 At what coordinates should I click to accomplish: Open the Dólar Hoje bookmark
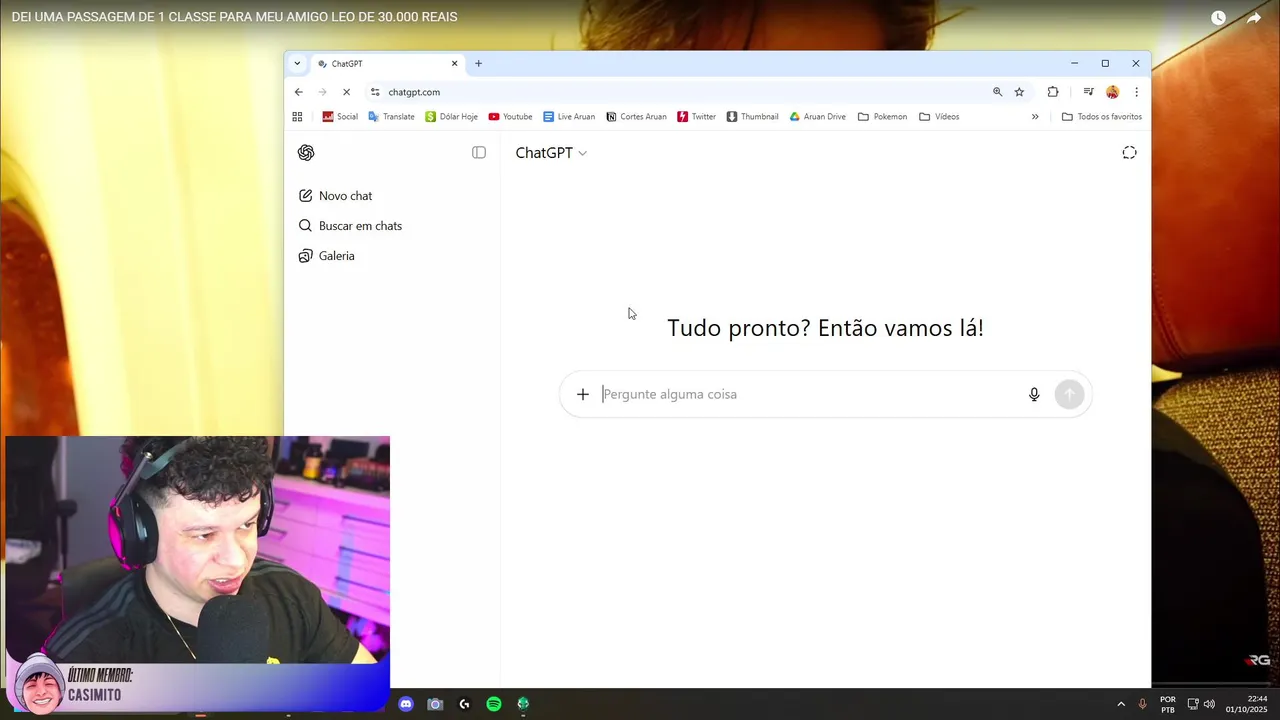(x=451, y=117)
